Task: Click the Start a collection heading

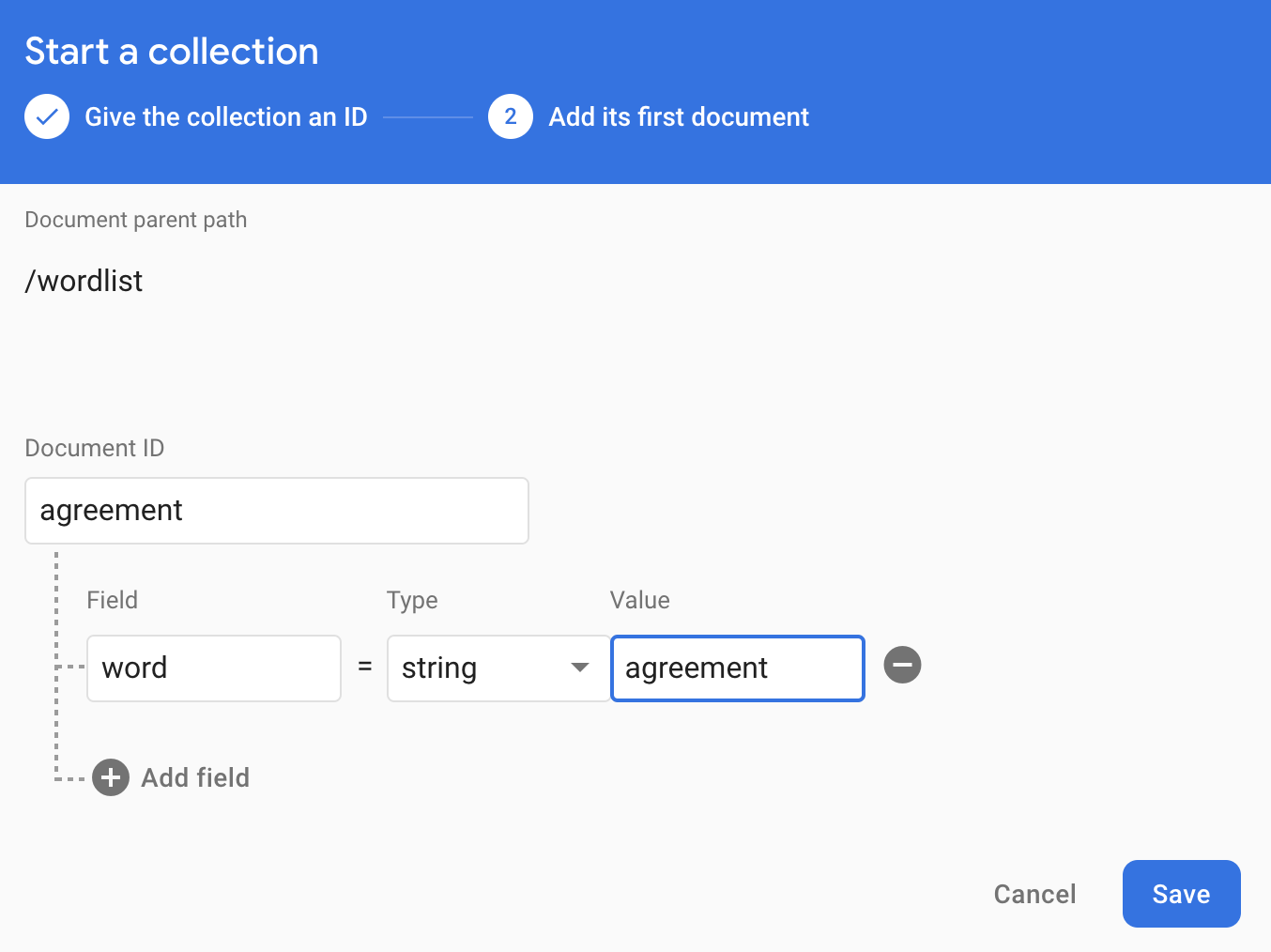Action: (172, 52)
